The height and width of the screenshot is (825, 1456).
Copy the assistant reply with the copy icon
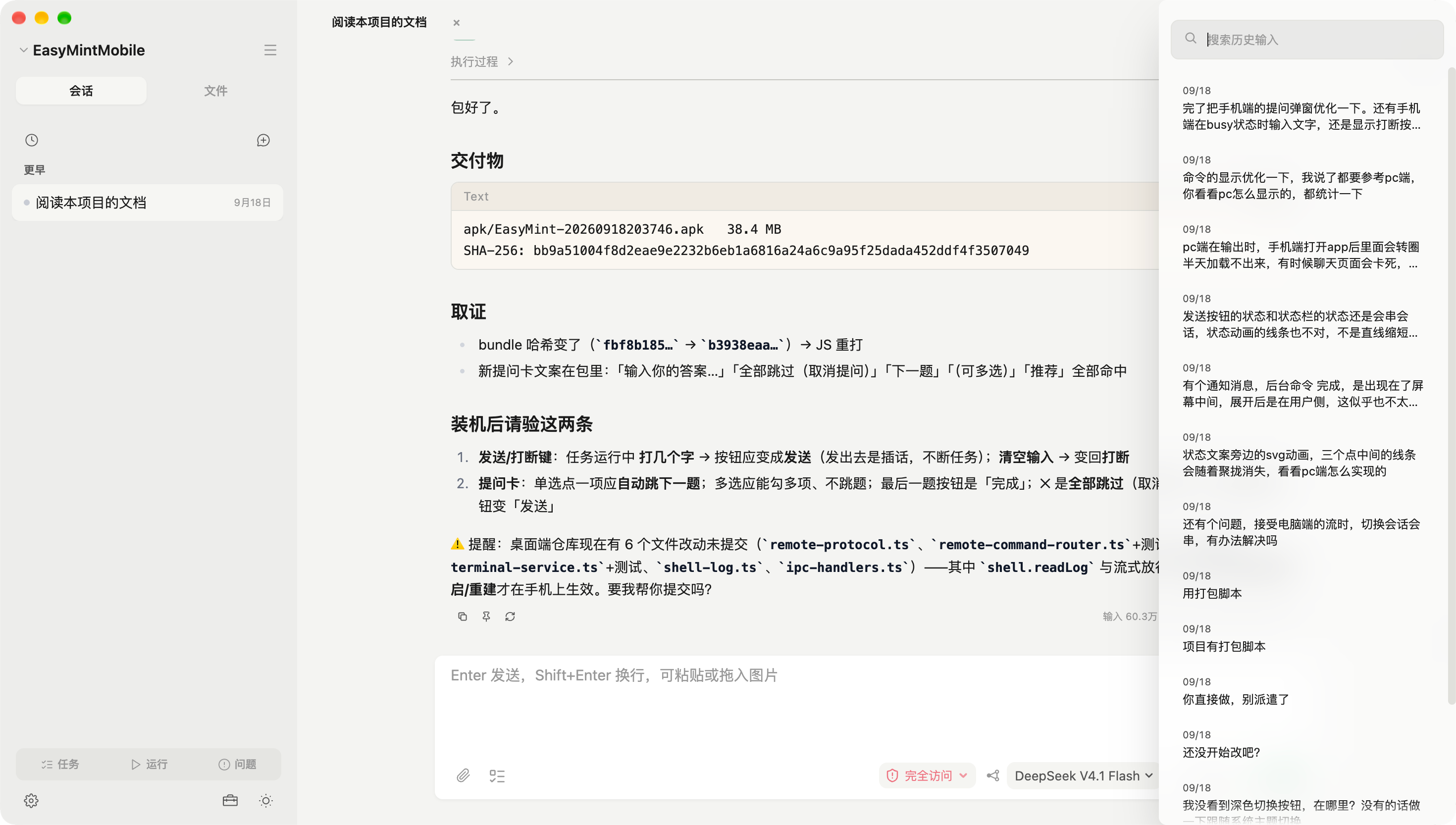[462, 616]
